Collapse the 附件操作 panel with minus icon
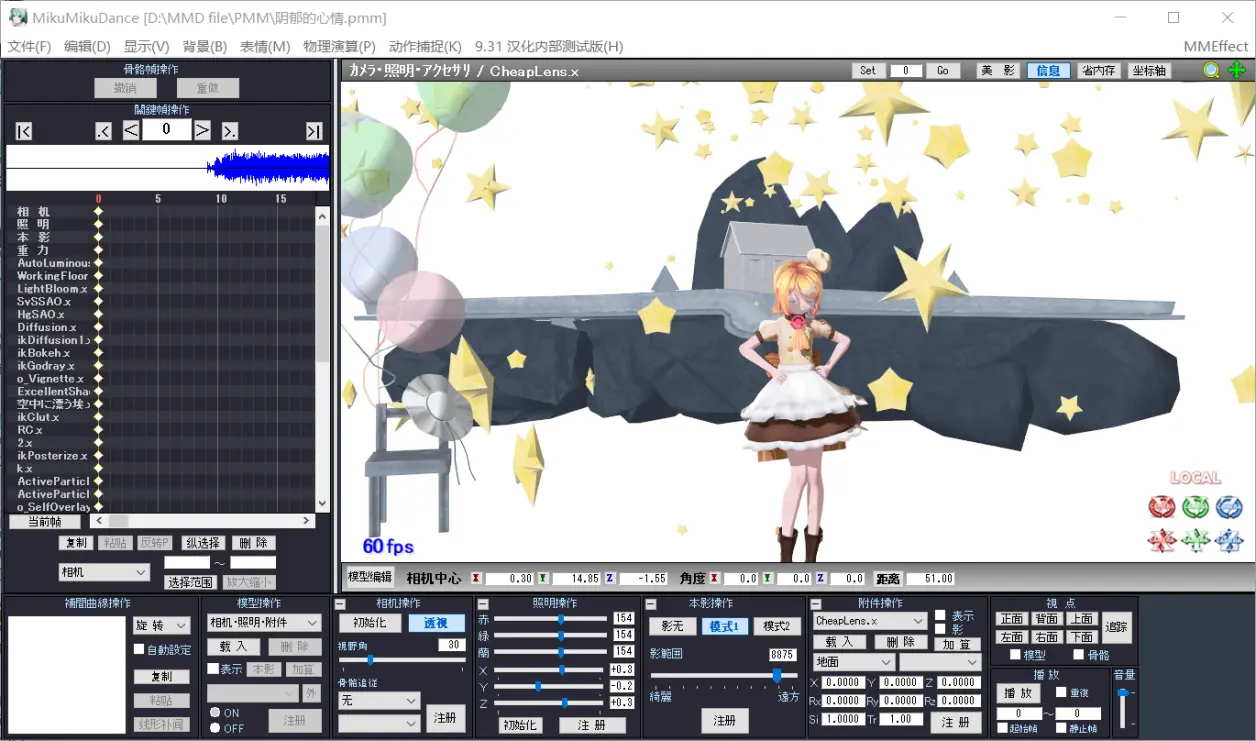 pyautogui.click(x=816, y=604)
